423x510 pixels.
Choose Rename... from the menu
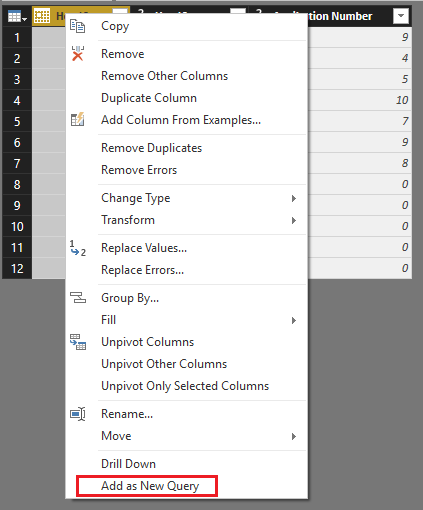[127, 414]
